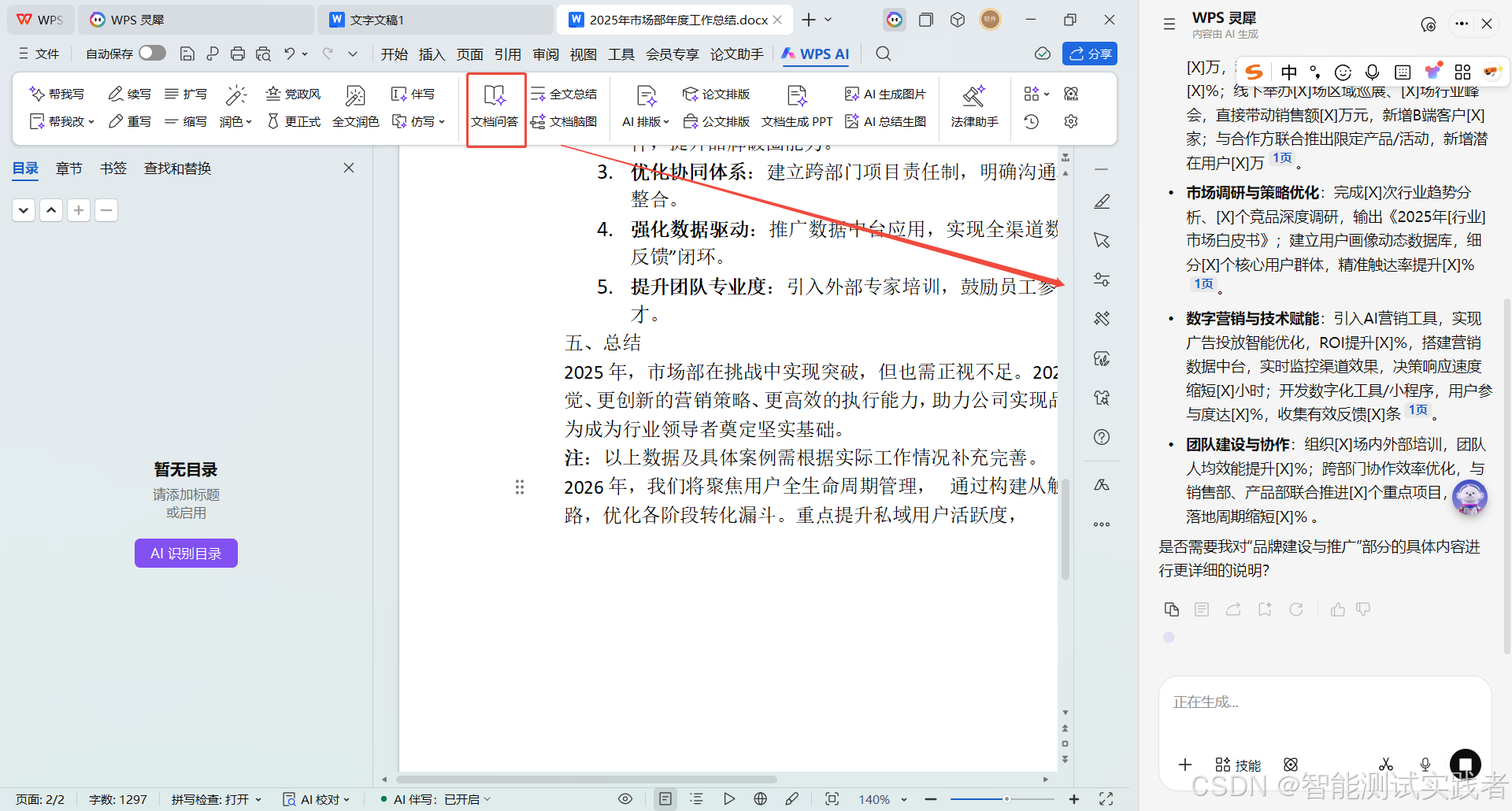Toggle the 自动保存 autosave switch
The height and width of the screenshot is (811, 1512).
coord(151,53)
